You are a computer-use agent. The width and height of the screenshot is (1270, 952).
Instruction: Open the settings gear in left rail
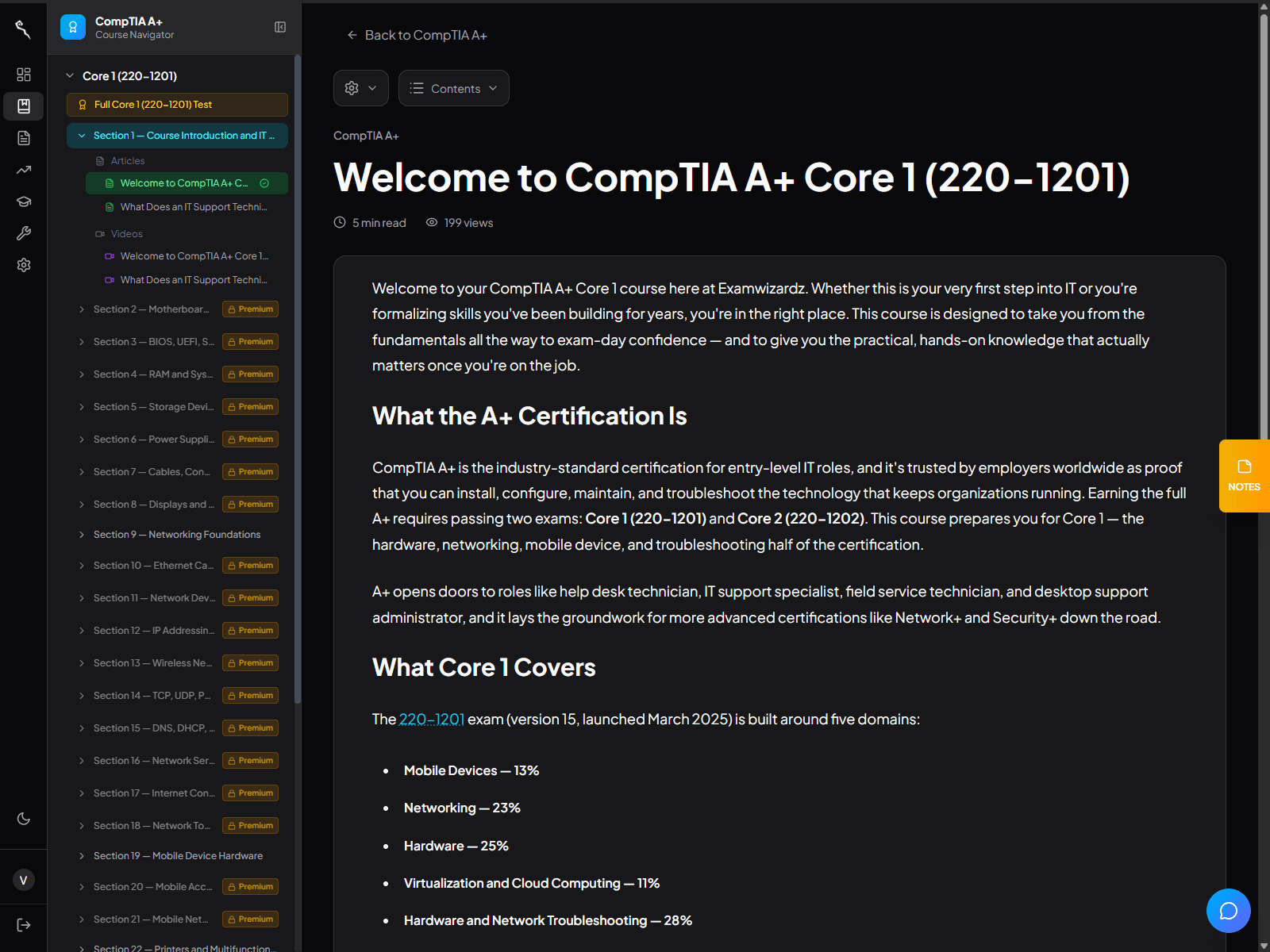[24, 265]
